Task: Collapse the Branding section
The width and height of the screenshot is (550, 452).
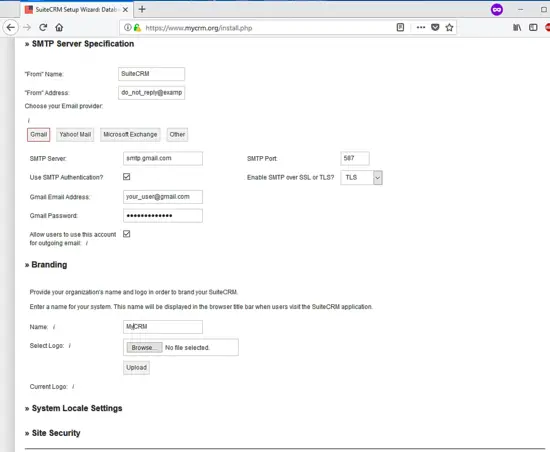Action: tap(46, 265)
